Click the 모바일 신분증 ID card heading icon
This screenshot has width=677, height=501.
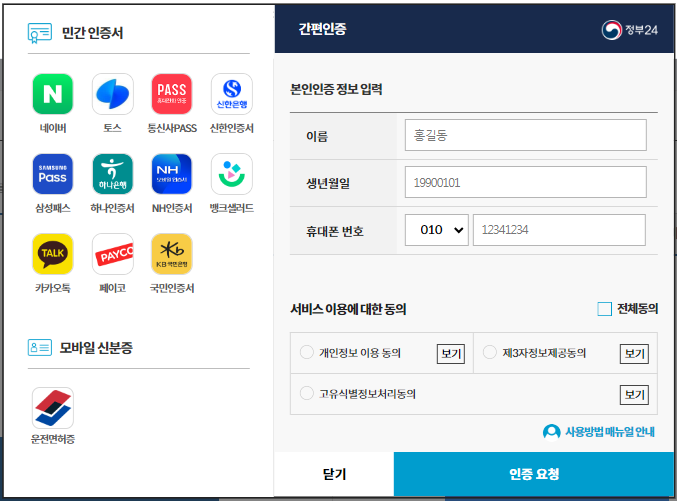(40, 348)
